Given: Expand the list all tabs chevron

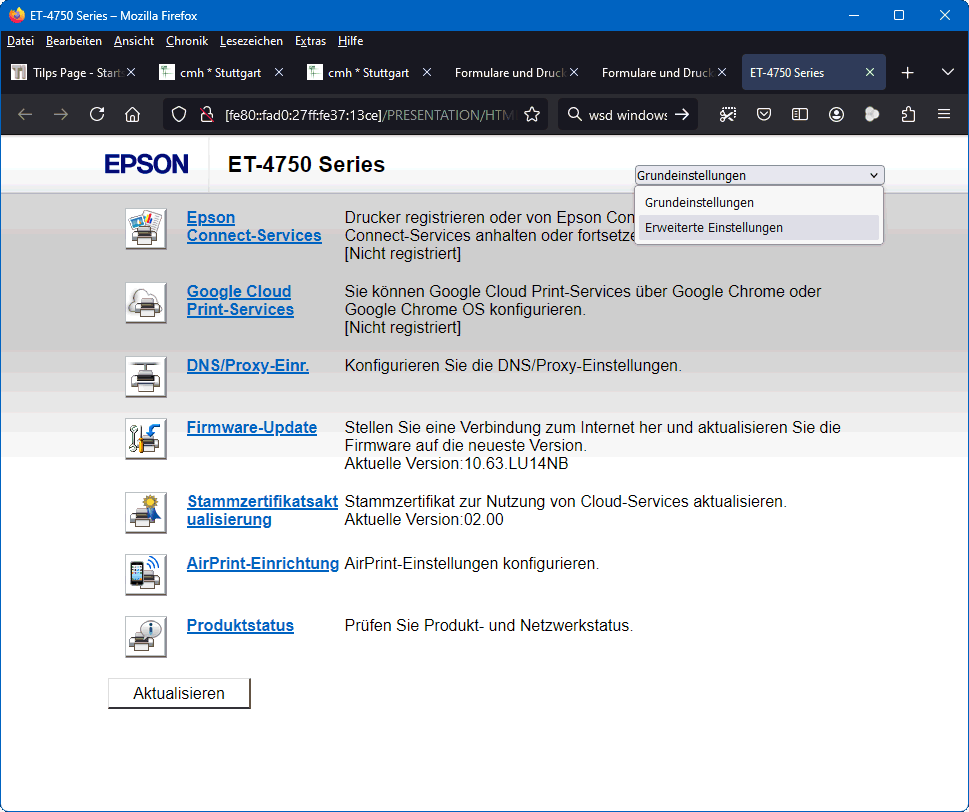Looking at the screenshot, I should (x=947, y=73).
